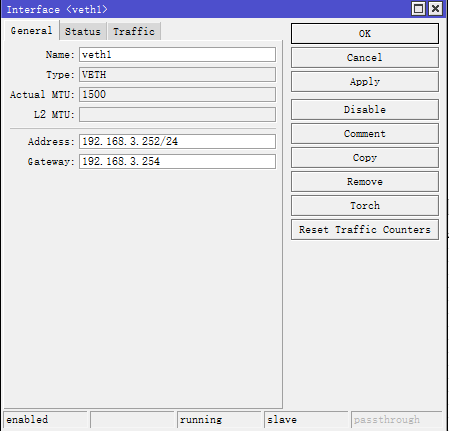Viewport: 449px width, 431px height.
Task: Add a Comment to the interface
Action: tap(365, 134)
